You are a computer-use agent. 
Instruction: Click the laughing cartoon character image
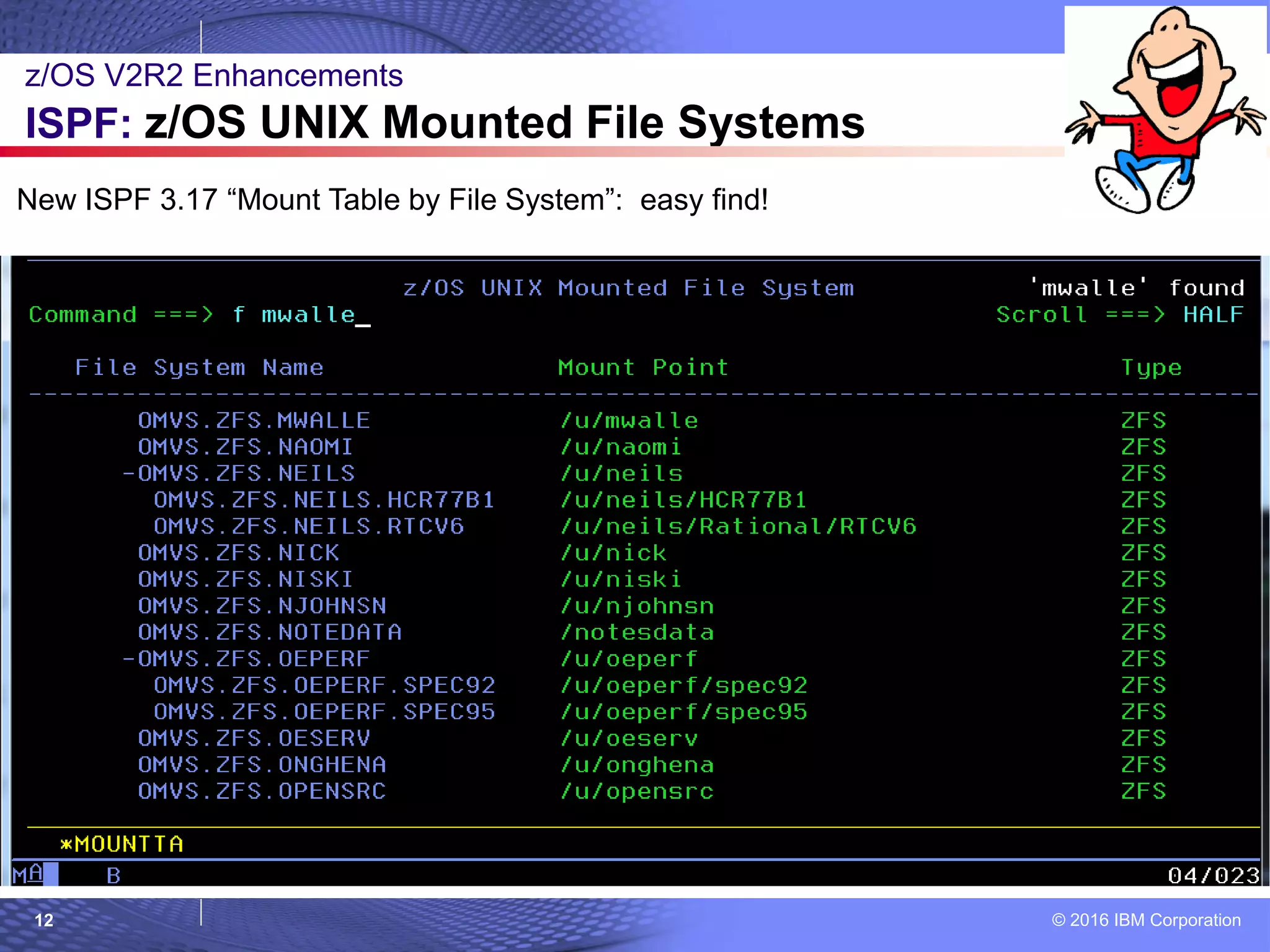pos(1166,110)
